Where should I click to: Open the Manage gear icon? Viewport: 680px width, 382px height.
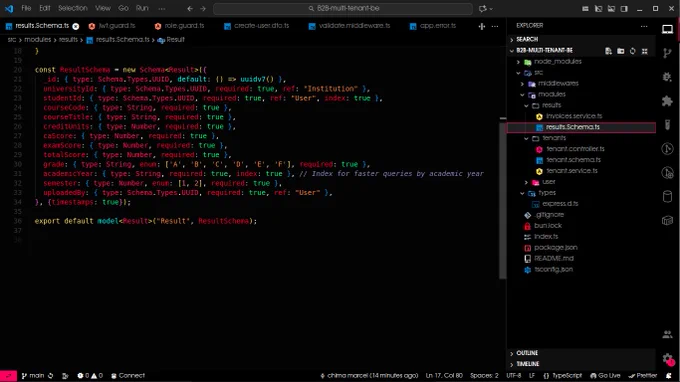coord(667,358)
